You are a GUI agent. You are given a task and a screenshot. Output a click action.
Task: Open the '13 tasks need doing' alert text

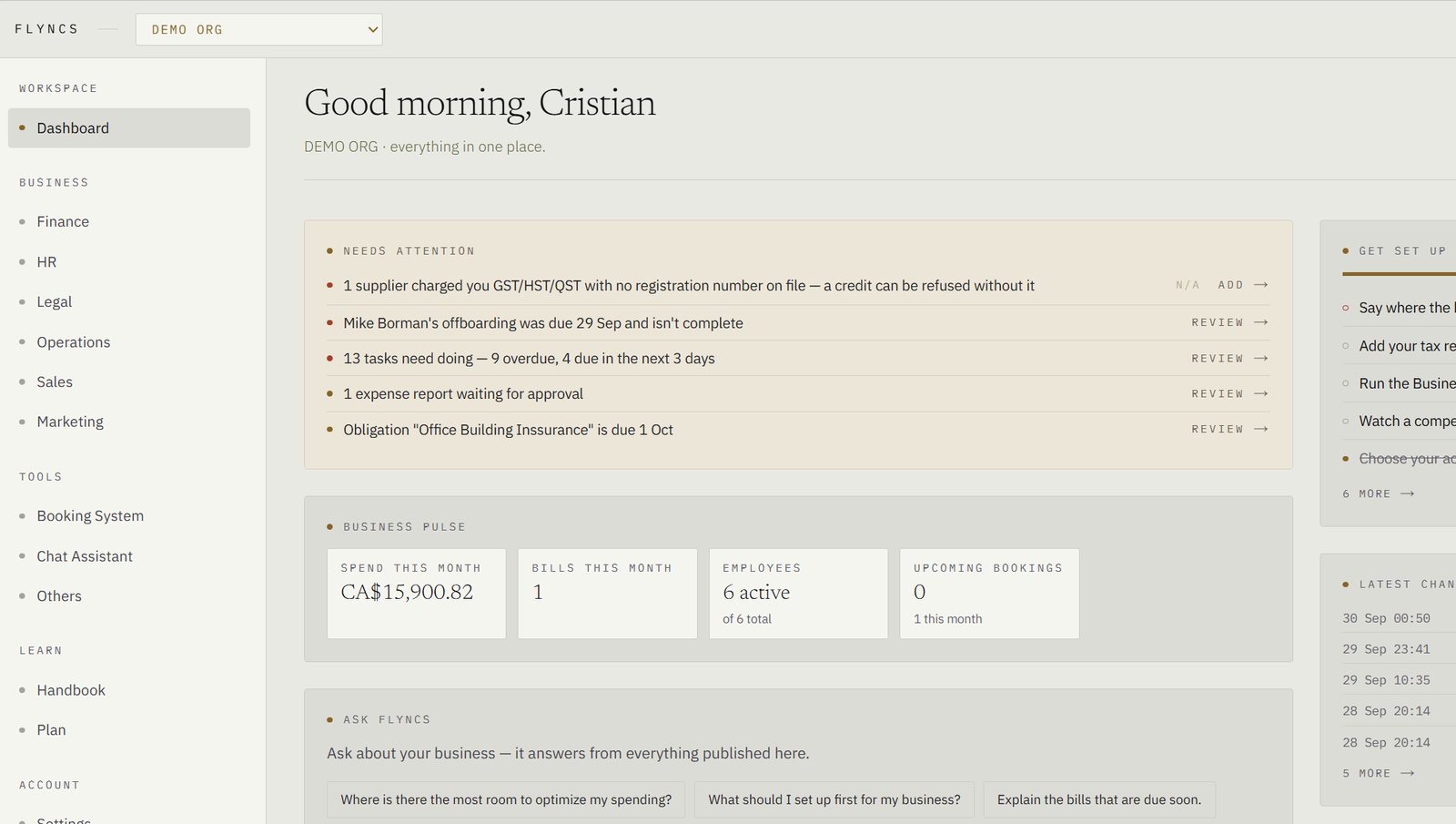click(529, 358)
